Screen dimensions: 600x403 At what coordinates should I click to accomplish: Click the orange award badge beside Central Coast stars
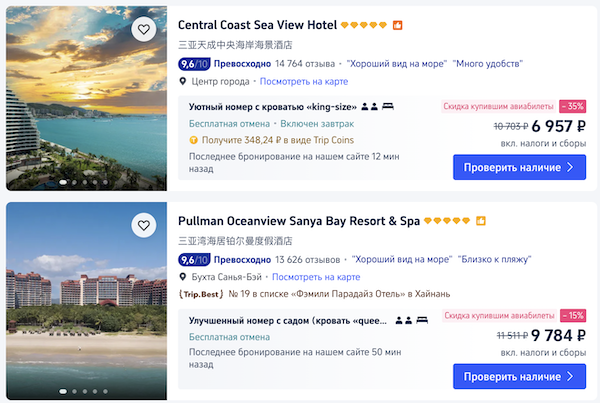[396, 25]
